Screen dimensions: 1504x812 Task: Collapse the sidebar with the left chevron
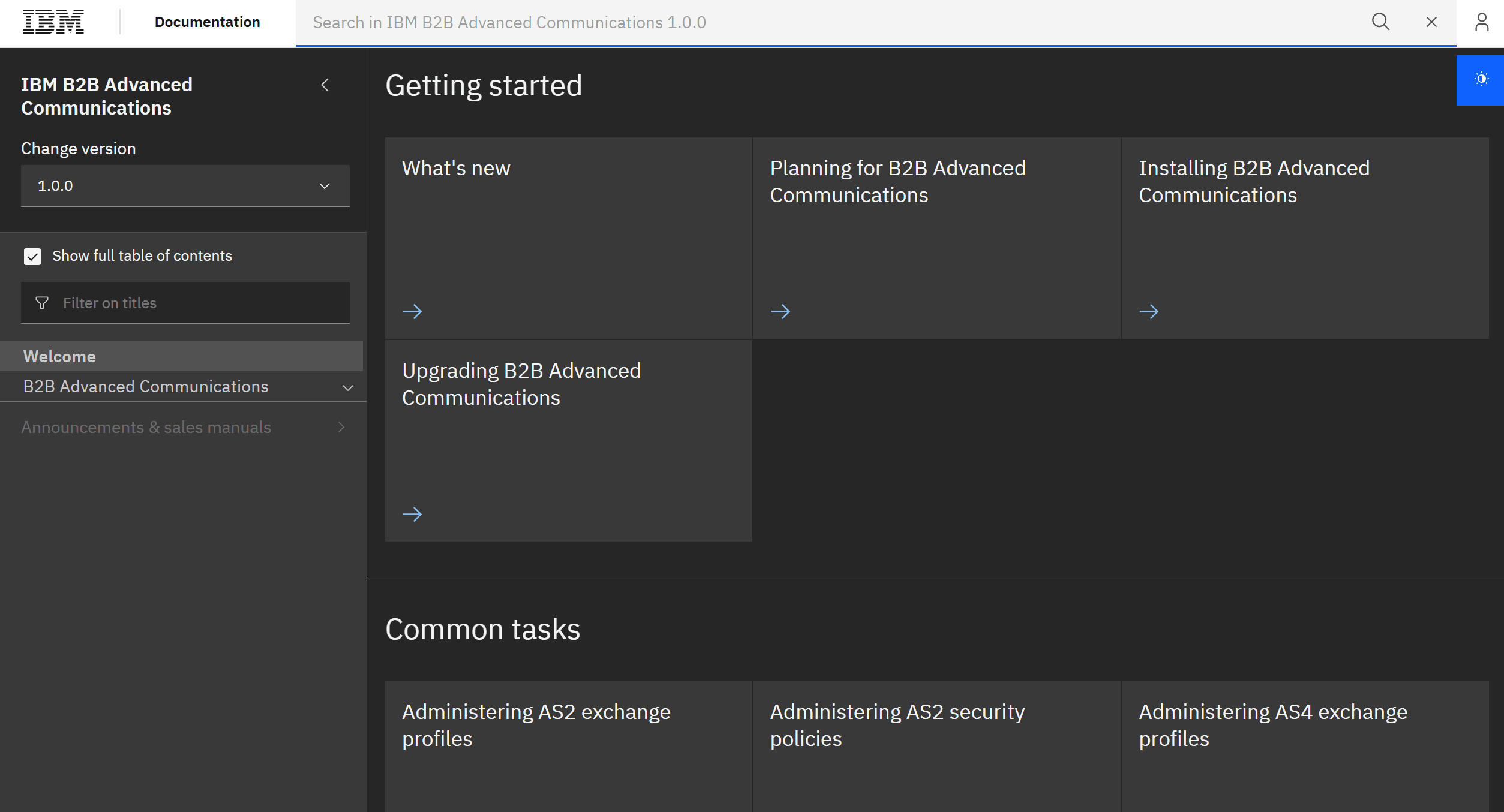coord(325,85)
